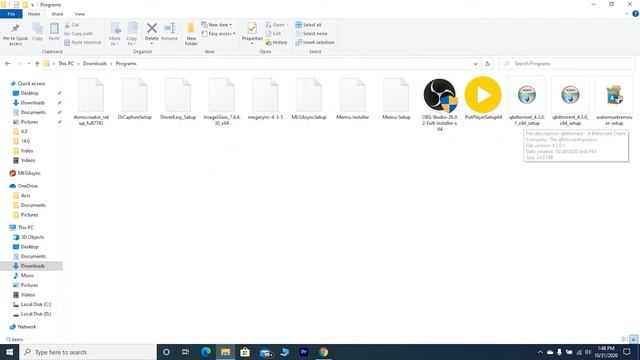The width and height of the screenshot is (640, 360).
Task: Click the Properties checkmark icon
Action: [252, 28]
